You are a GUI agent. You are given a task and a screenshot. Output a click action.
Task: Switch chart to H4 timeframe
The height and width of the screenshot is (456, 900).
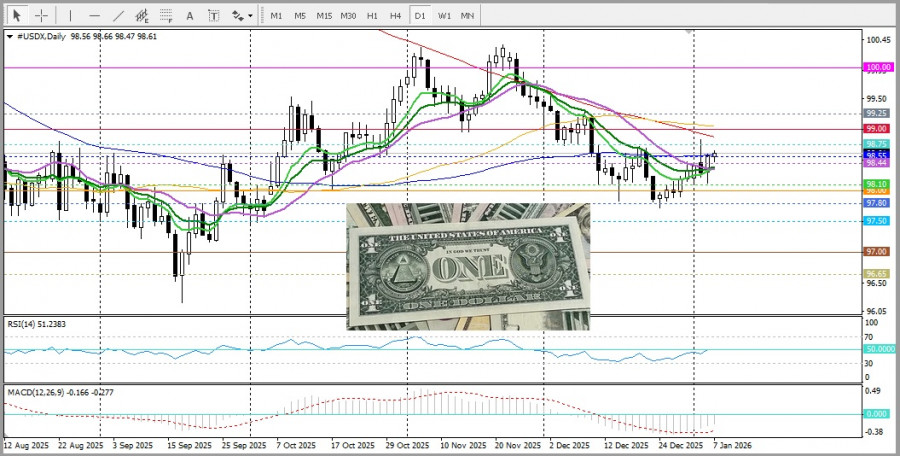395,16
